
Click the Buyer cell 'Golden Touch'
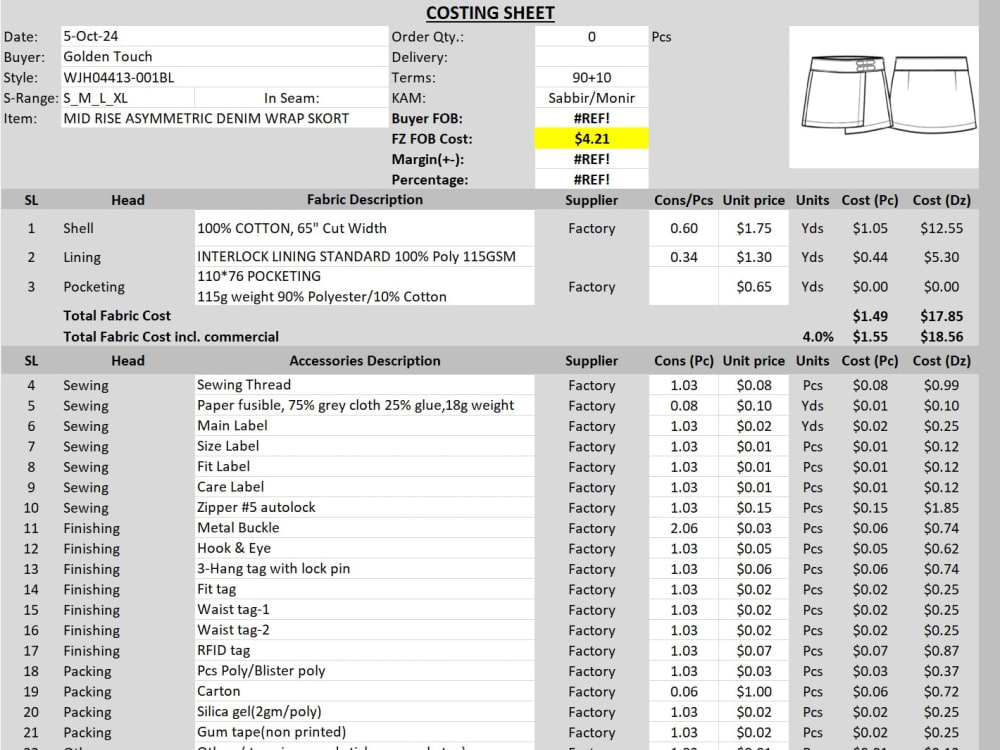coord(224,57)
